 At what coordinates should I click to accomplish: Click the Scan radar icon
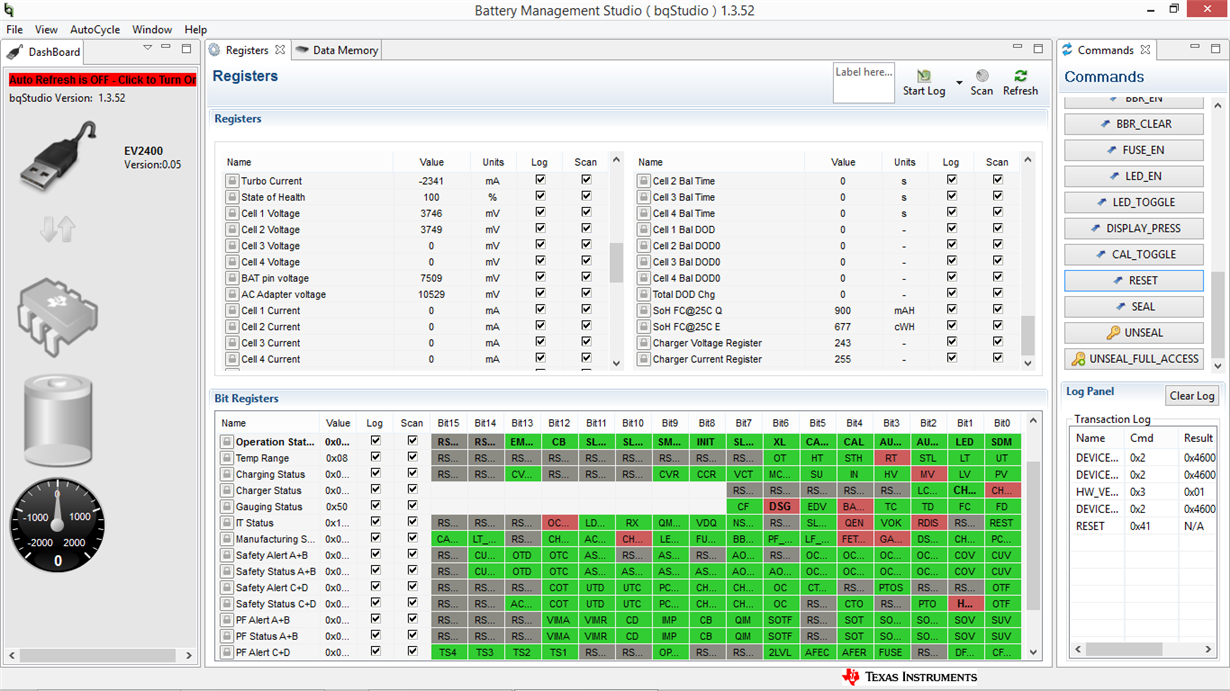pyautogui.click(x=982, y=75)
